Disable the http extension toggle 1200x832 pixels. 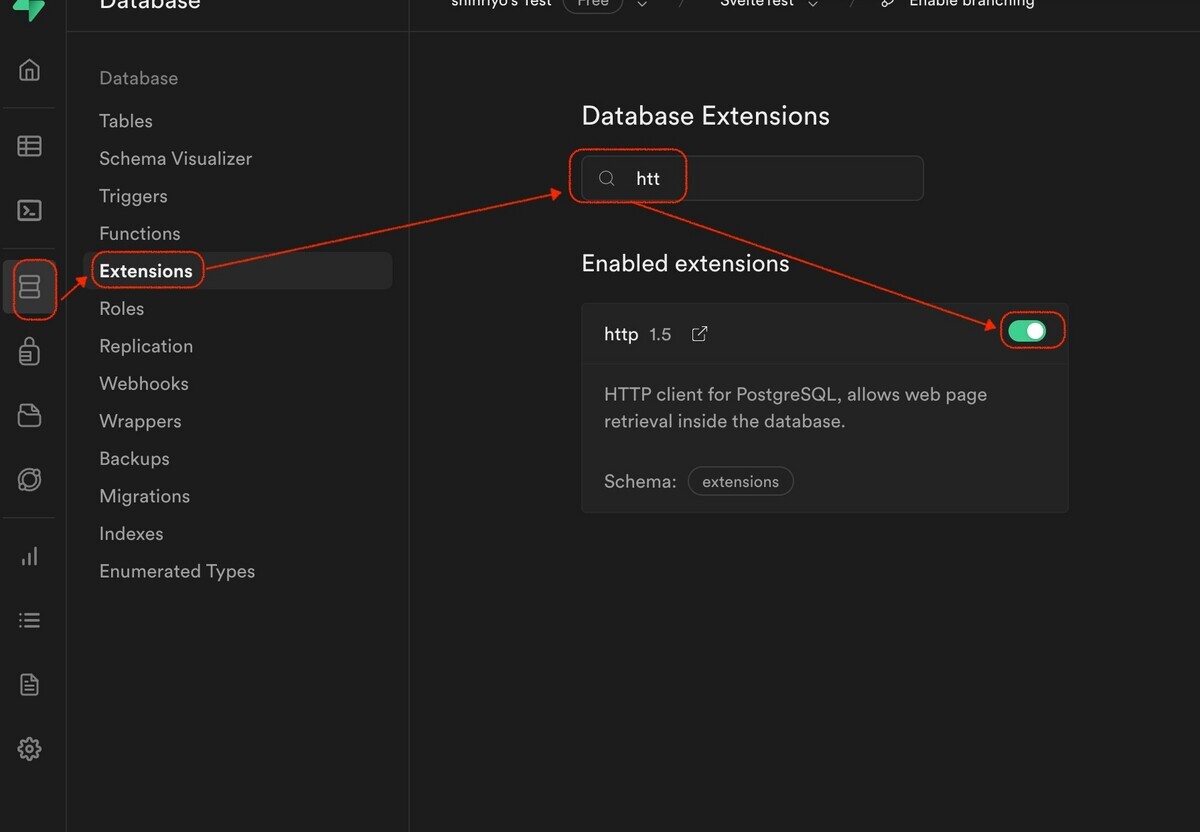pyautogui.click(x=1027, y=331)
